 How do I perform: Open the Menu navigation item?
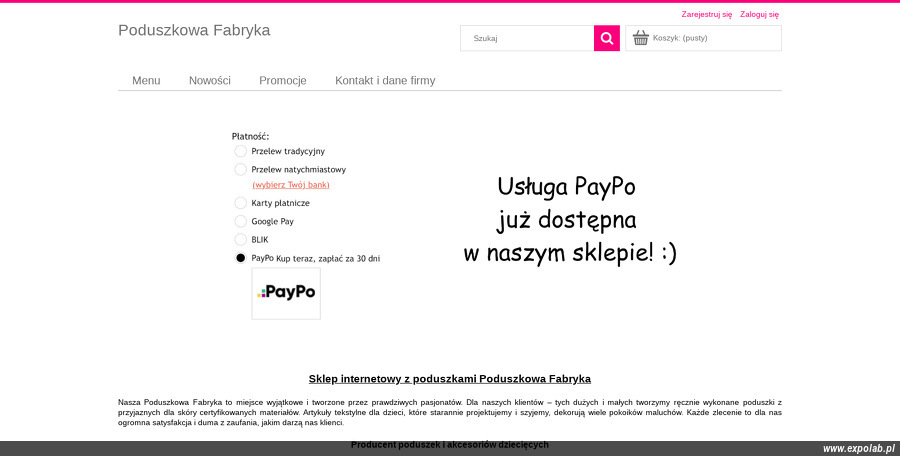[146, 80]
